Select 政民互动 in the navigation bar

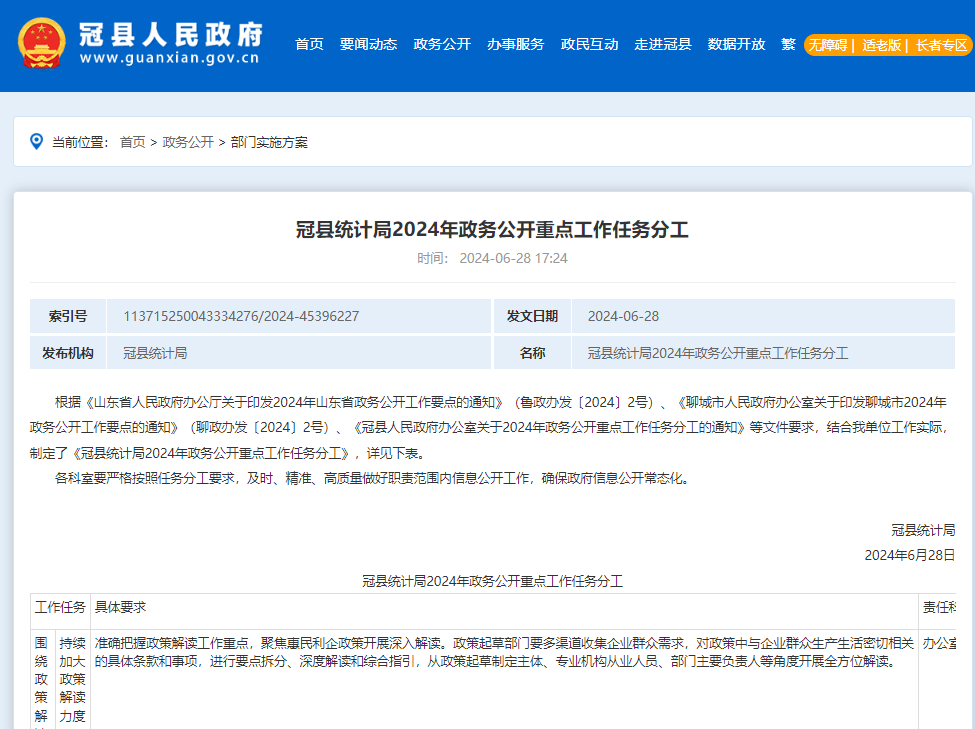tap(589, 44)
